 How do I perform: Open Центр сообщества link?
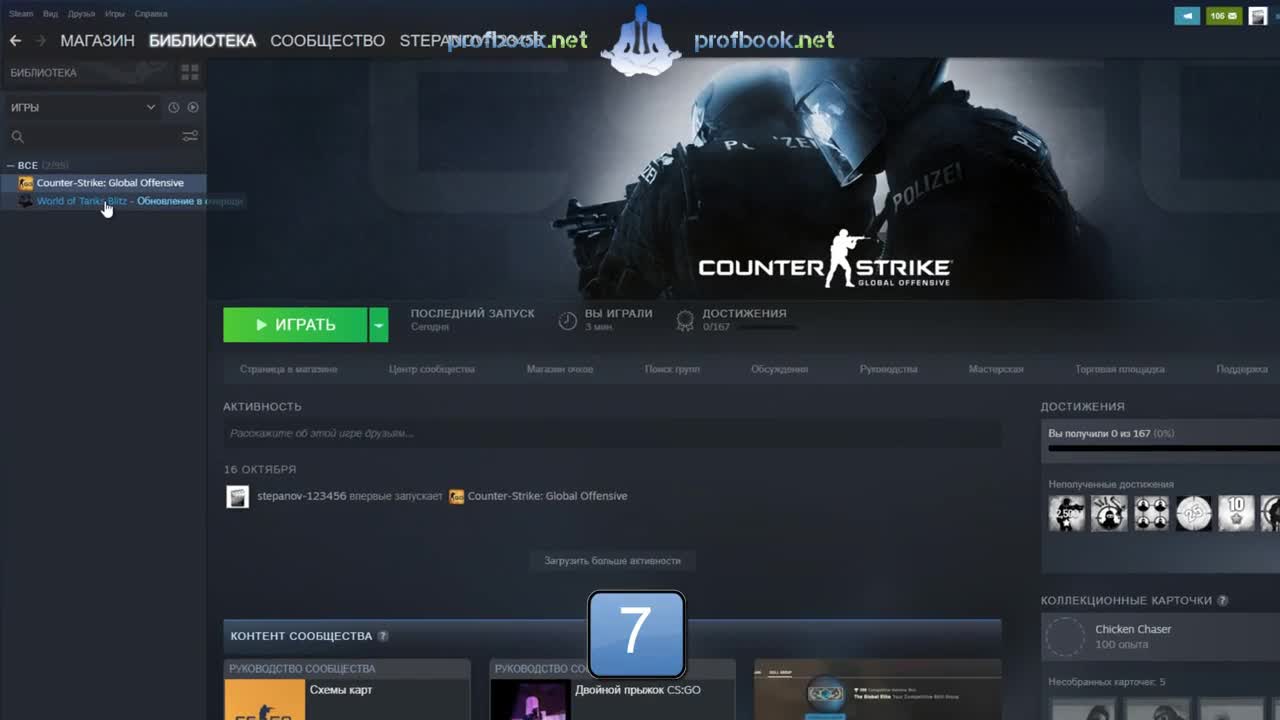(432, 369)
